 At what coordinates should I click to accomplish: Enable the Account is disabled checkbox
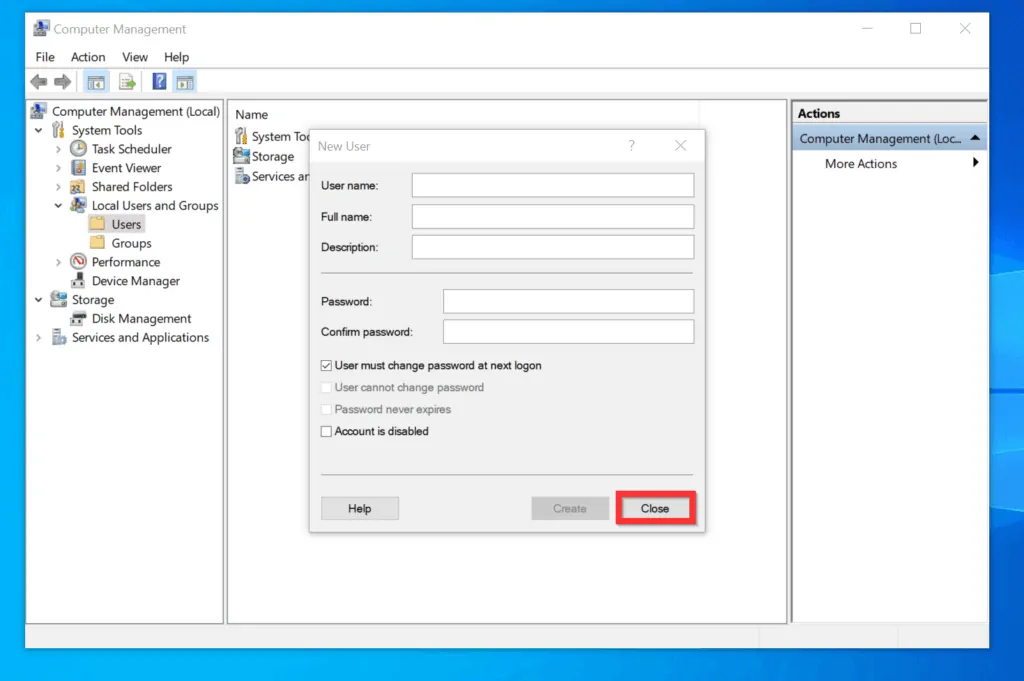[x=326, y=432]
